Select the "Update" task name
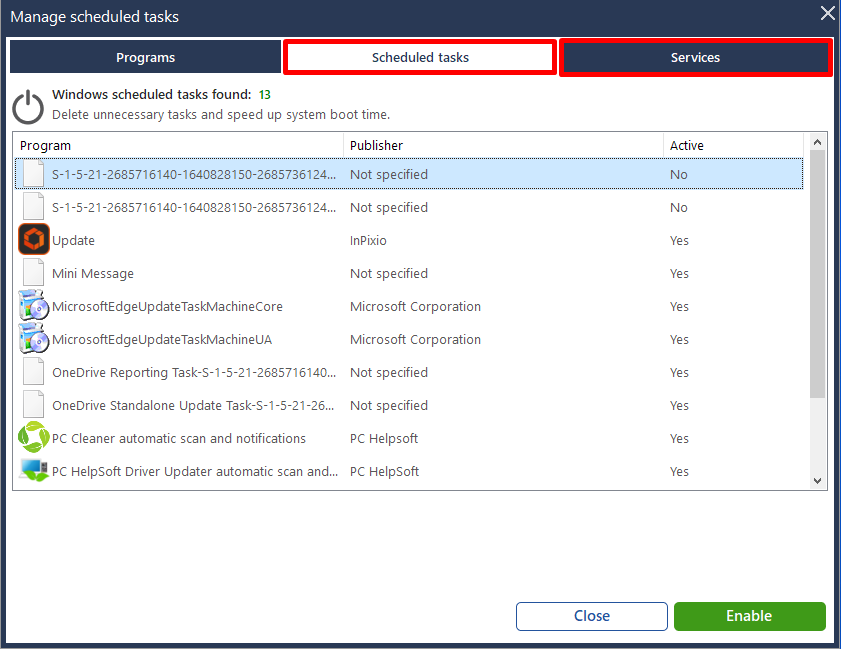This screenshot has width=841, height=649. tap(73, 240)
